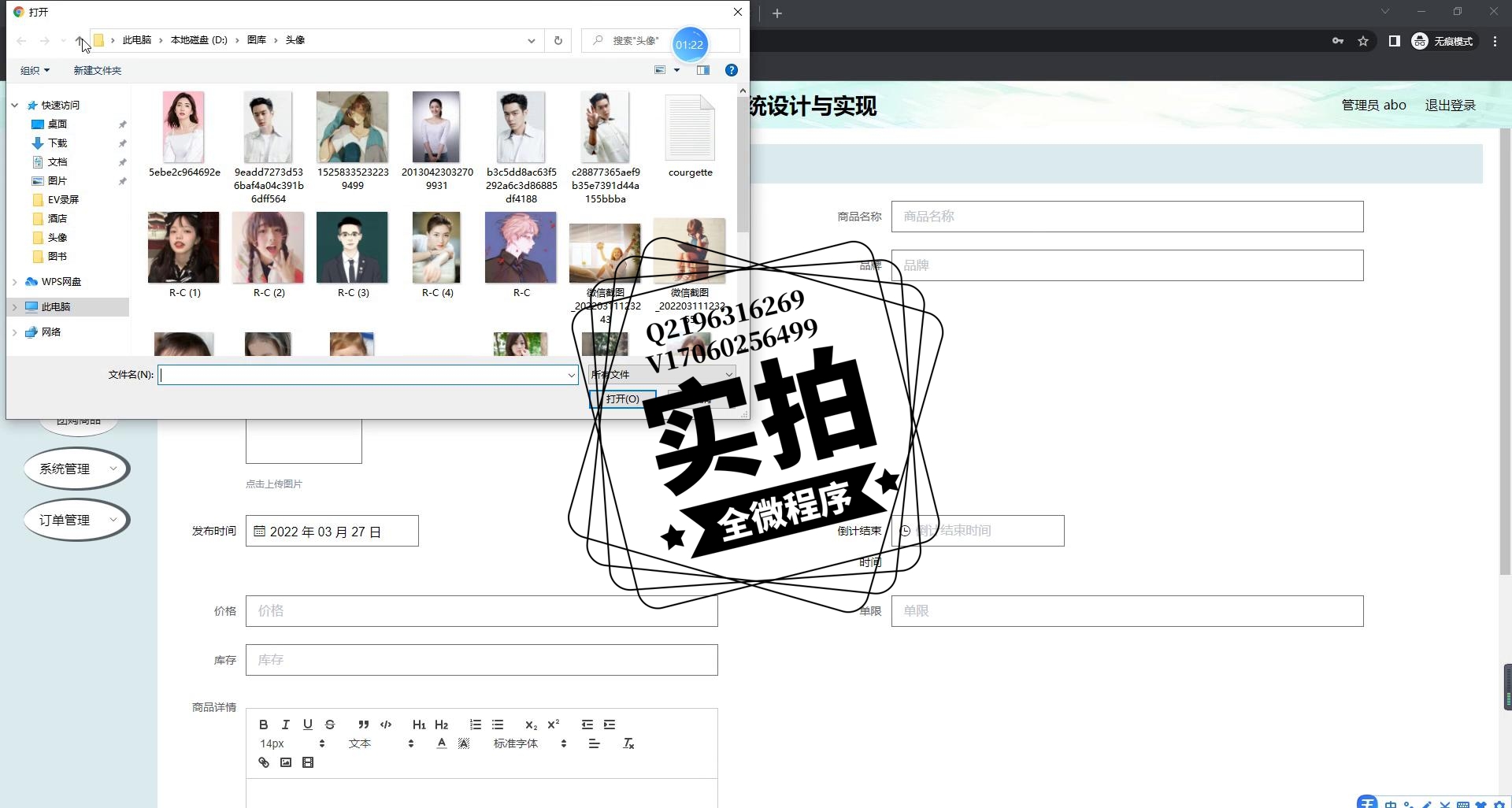
Task: Toggle underline formatting in the editor
Action: pos(308,725)
